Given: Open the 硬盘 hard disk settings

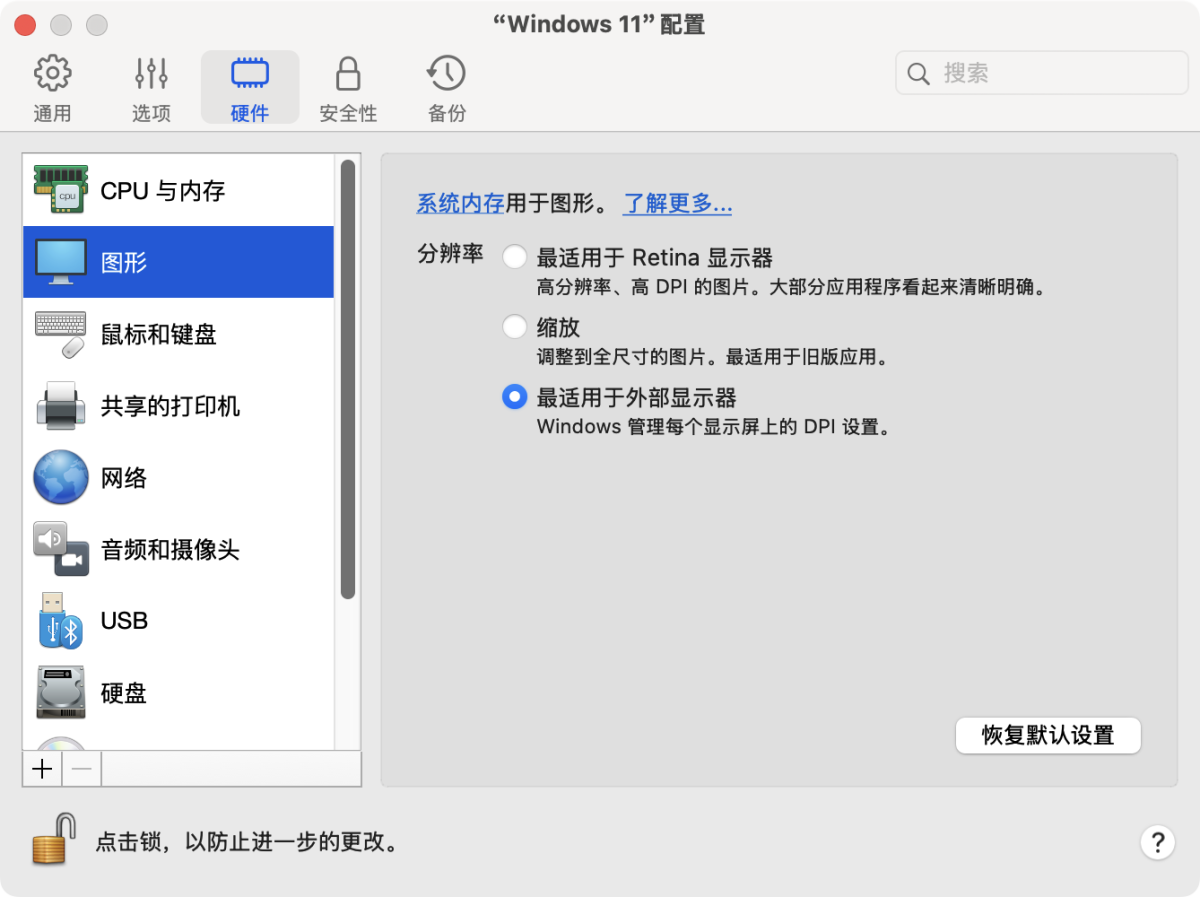Looking at the screenshot, I should (124, 693).
